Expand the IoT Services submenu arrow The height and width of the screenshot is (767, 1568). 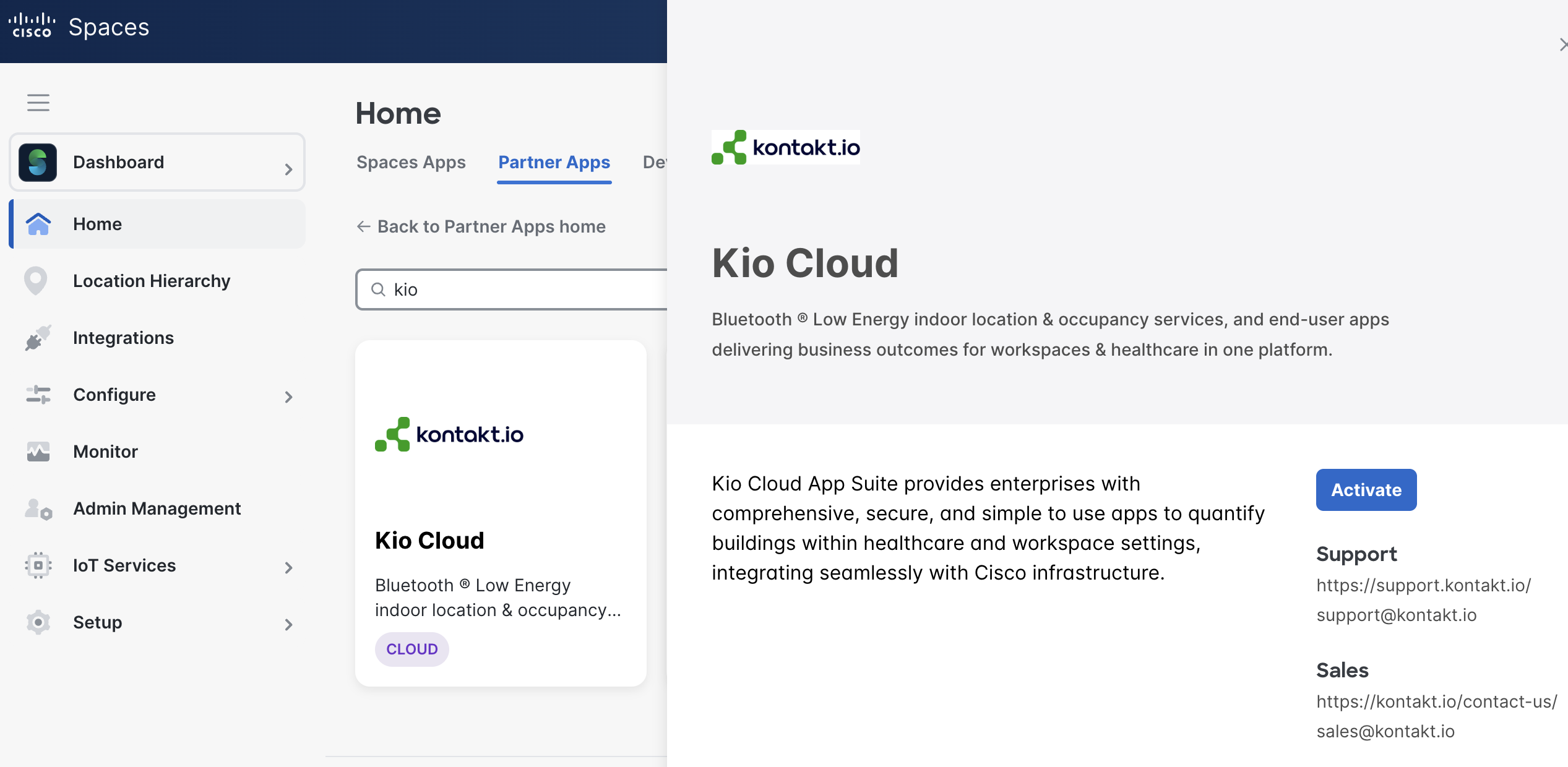pos(288,567)
